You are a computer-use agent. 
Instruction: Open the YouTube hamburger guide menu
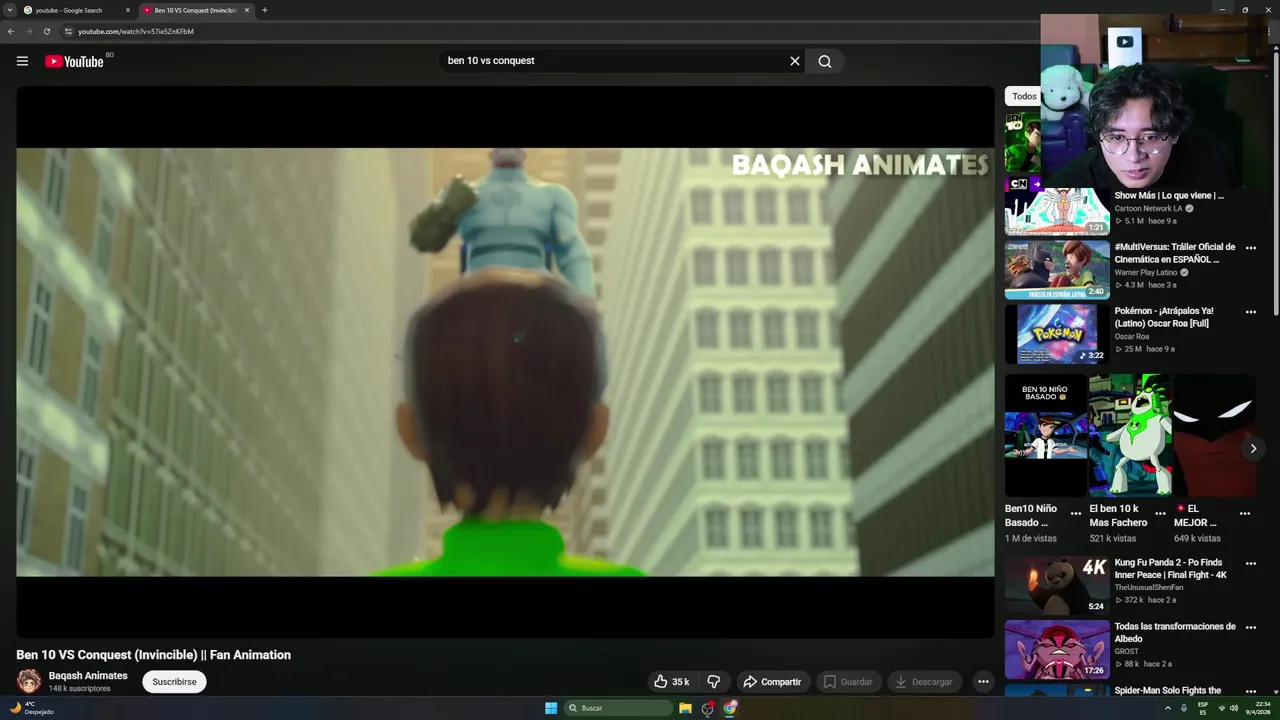[22, 61]
